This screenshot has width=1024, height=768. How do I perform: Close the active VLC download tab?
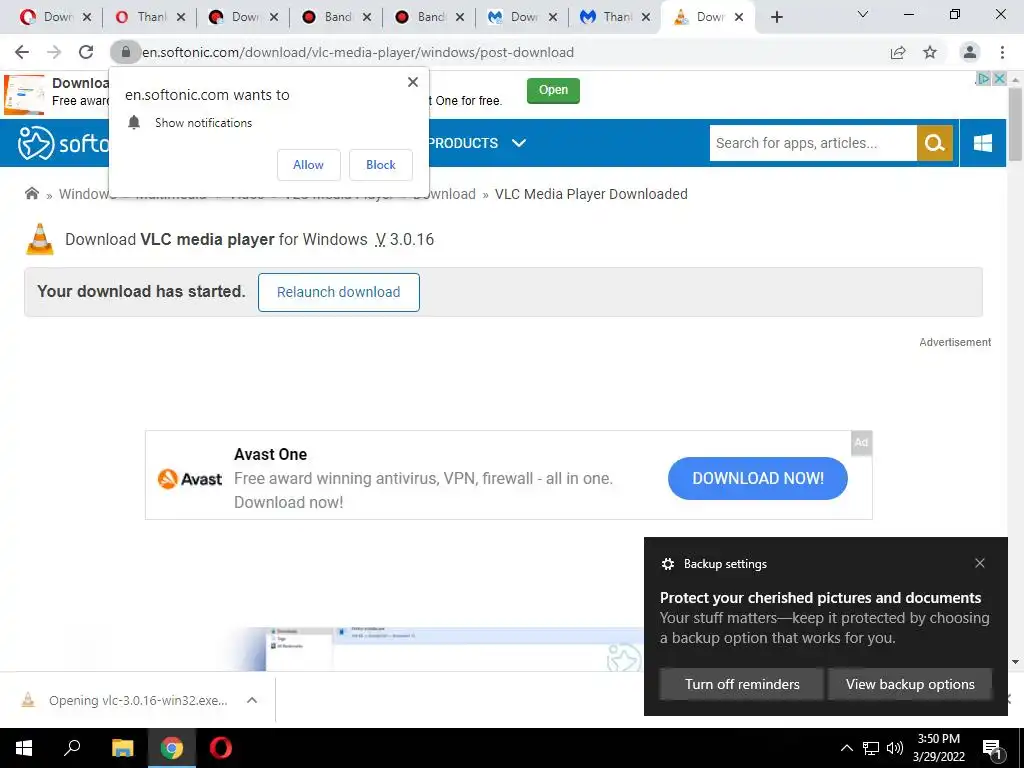[739, 17]
